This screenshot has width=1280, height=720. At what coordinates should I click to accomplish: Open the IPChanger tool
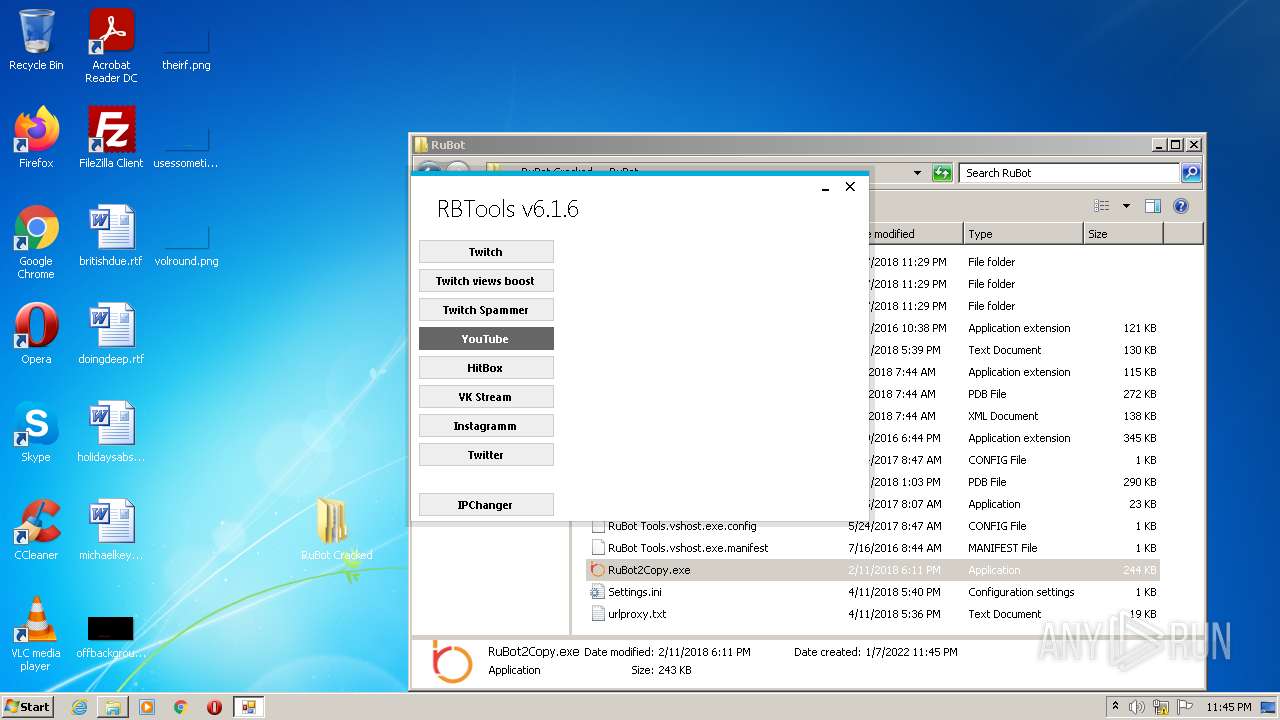tap(486, 505)
